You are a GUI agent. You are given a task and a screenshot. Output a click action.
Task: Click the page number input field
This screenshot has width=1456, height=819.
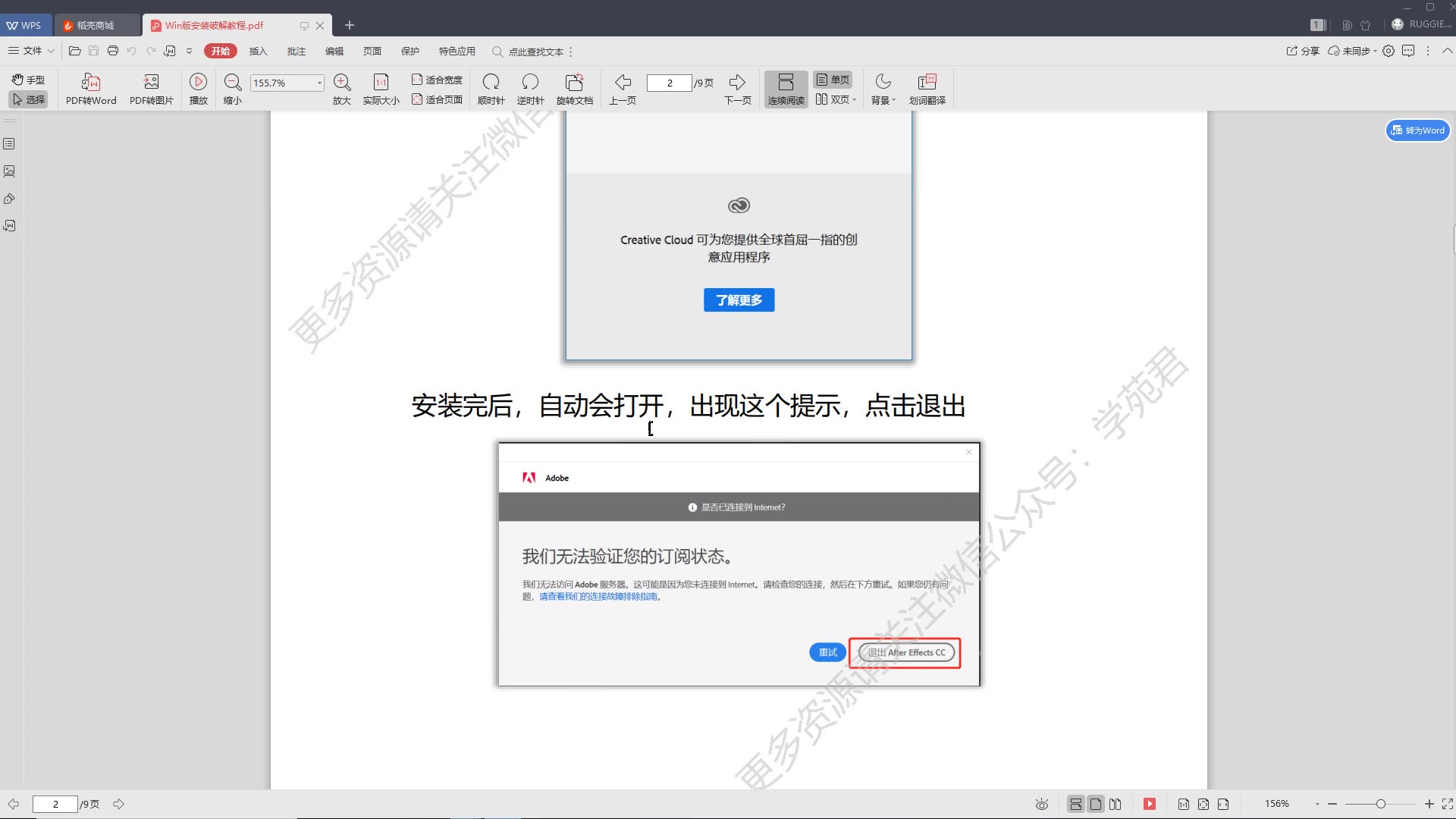coord(669,83)
